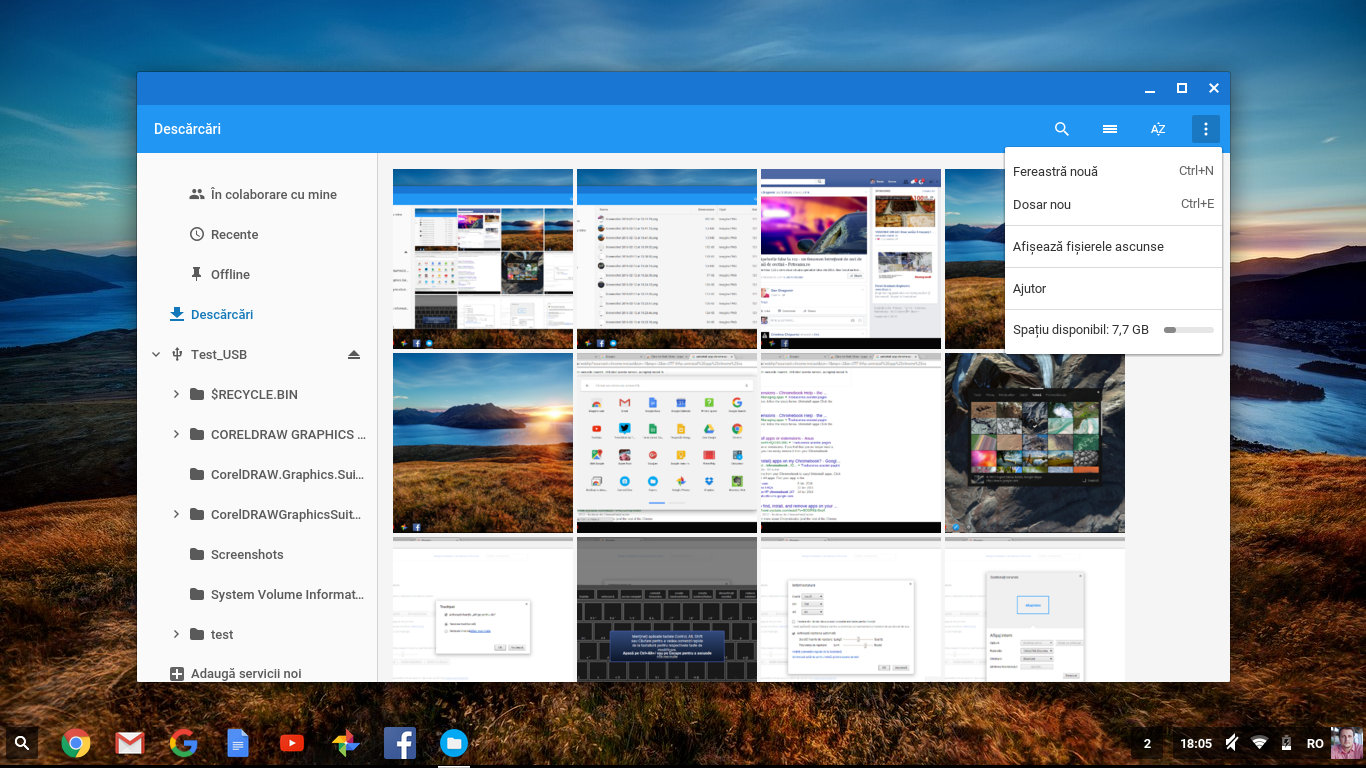Expand the $RECYCLE.BIN folder
The height and width of the screenshot is (768, 1366).
point(176,394)
